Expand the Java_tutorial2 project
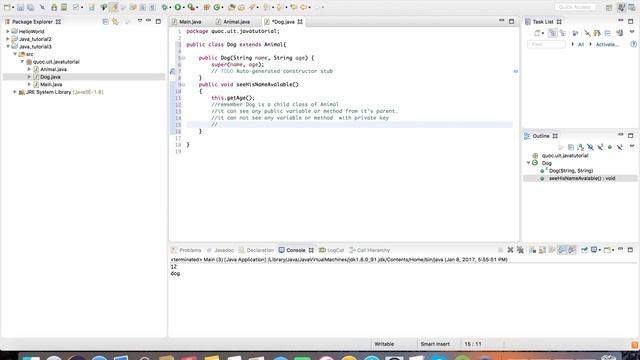Image resolution: width=640 pixels, height=360 pixels. 8,39
